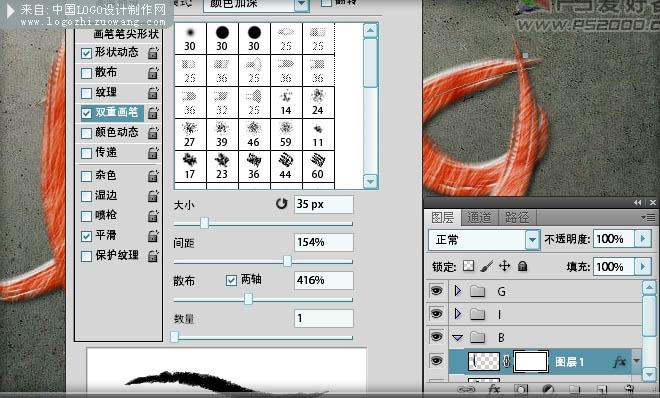Uncheck the 两轴 both axes checkbox
The image size is (660, 398).
[231, 280]
